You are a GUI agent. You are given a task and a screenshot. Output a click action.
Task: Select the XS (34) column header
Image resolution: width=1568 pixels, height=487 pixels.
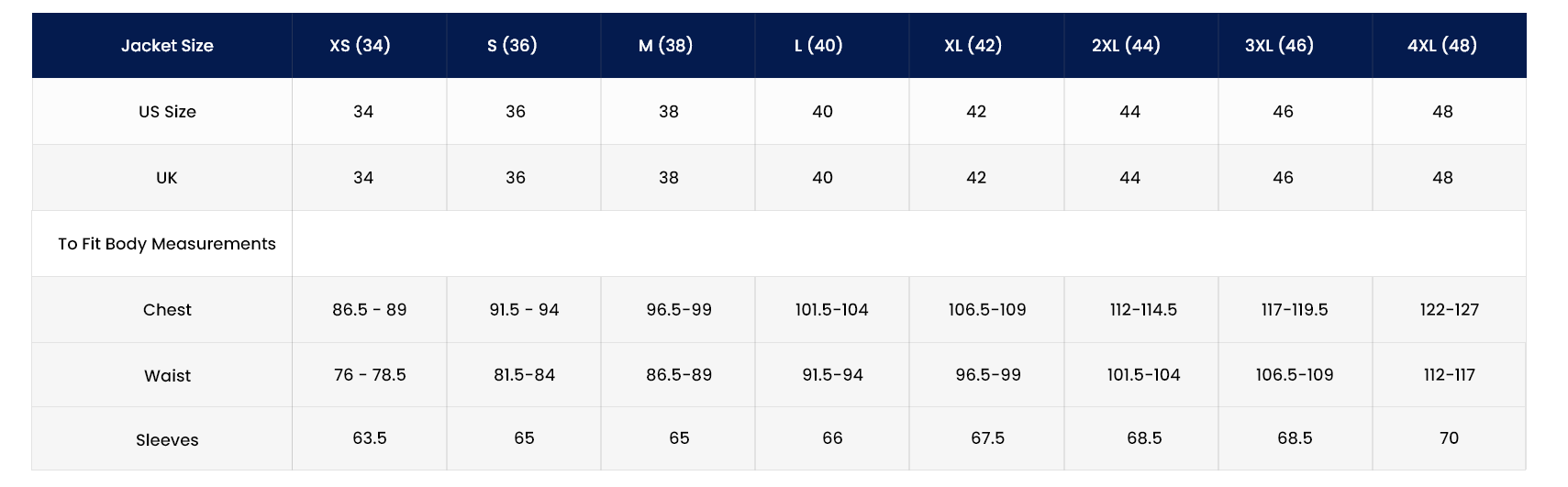click(360, 46)
